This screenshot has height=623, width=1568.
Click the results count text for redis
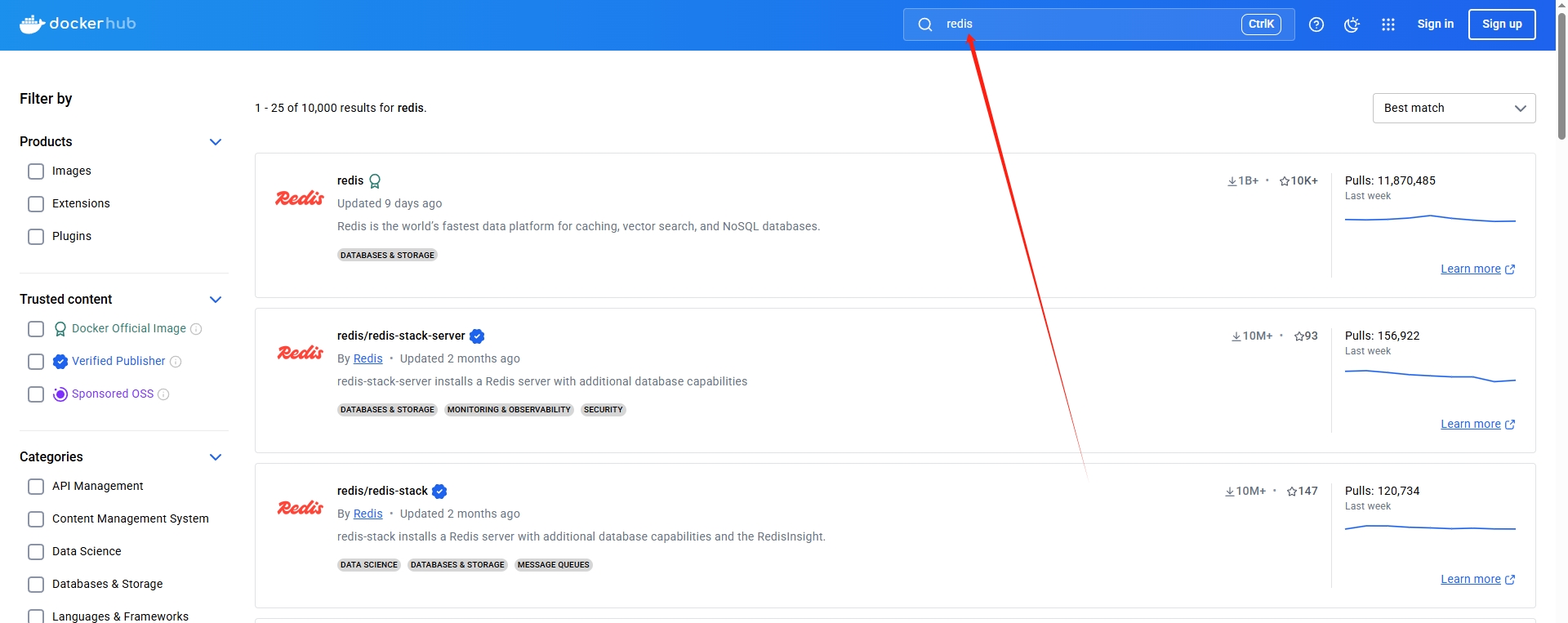pyautogui.click(x=341, y=108)
